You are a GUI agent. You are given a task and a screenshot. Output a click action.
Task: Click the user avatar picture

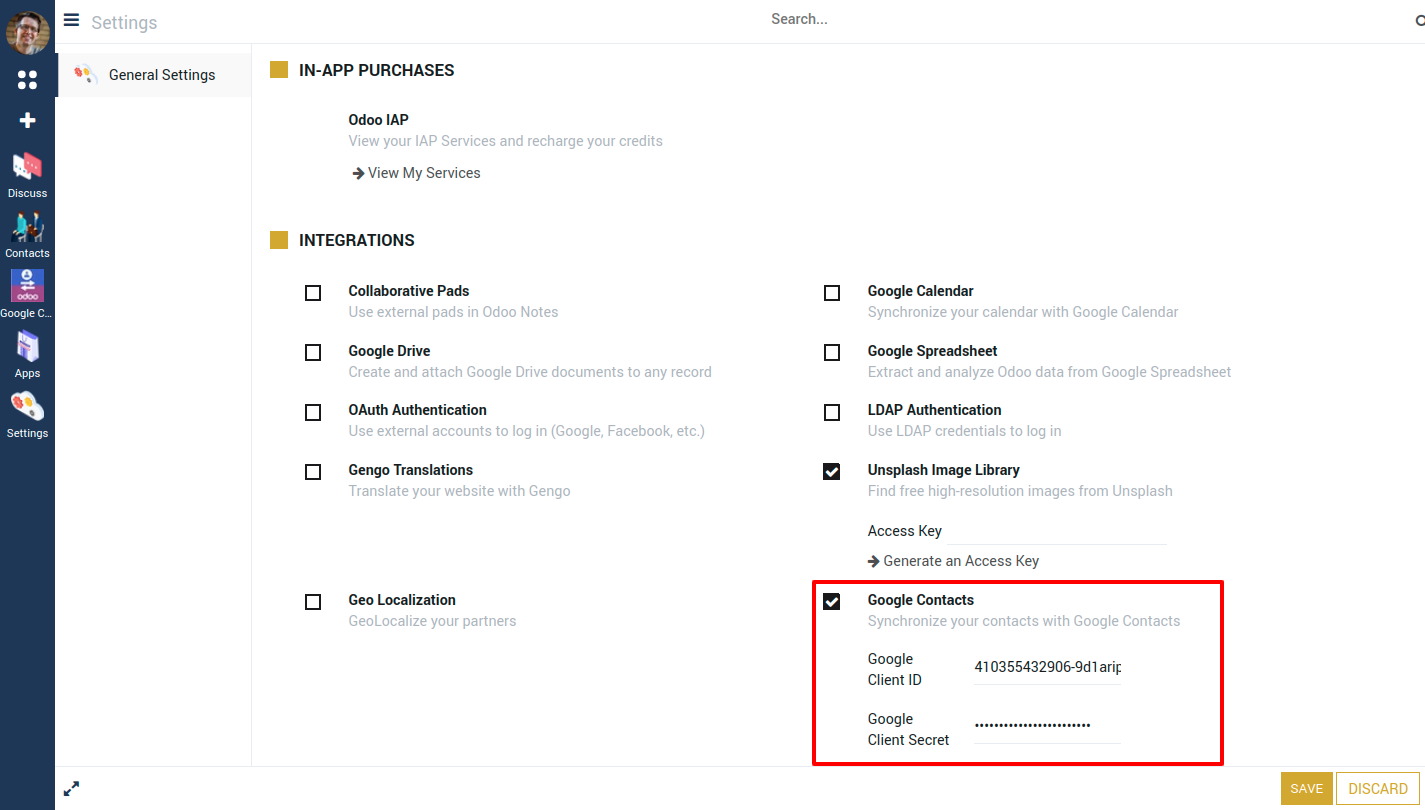pyautogui.click(x=27, y=33)
